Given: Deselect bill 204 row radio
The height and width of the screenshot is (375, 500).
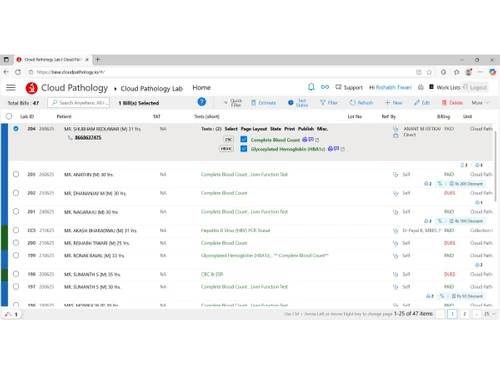Looking at the screenshot, I should coord(16,129).
